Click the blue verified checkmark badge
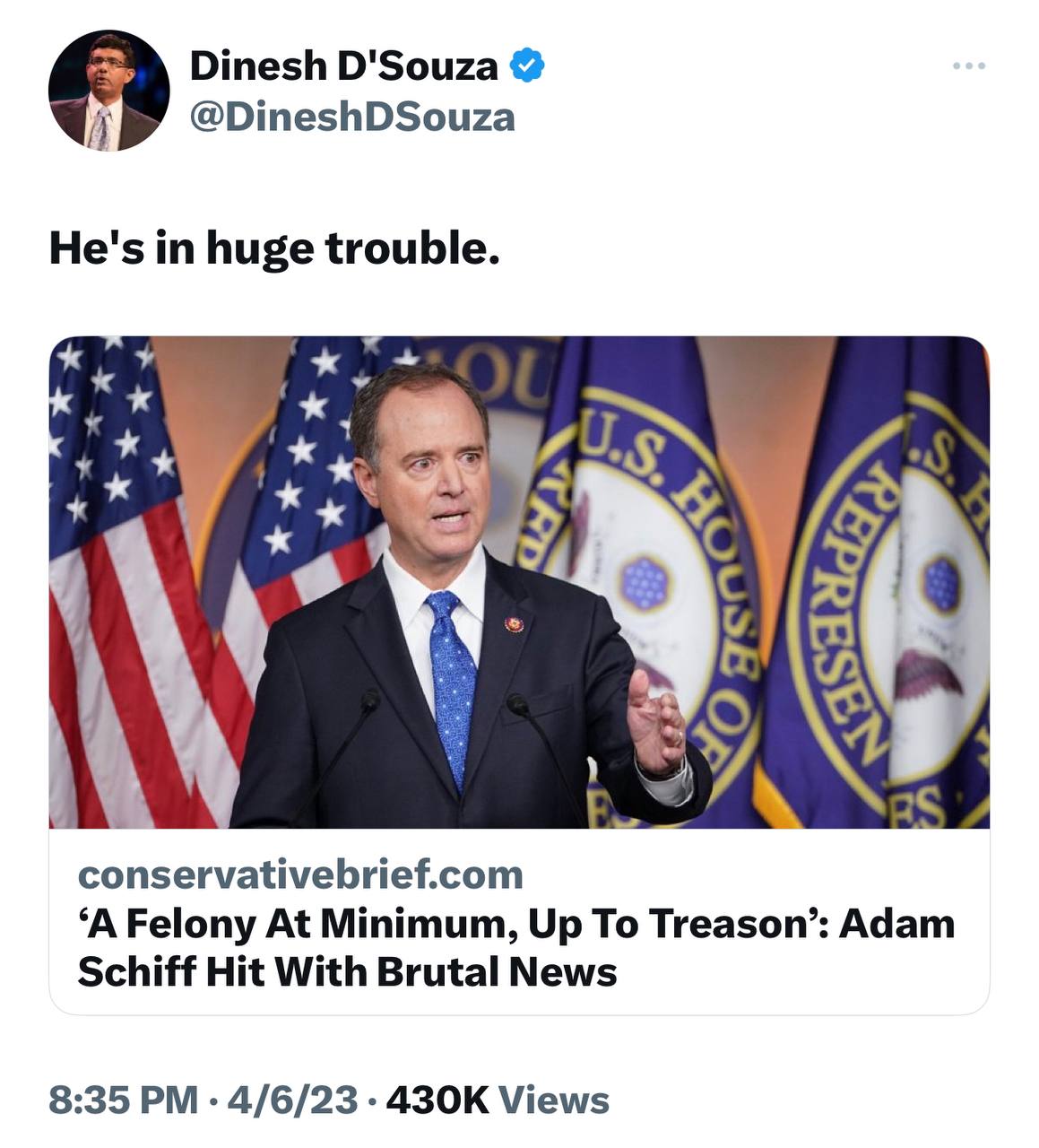 click(x=527, y=66)
